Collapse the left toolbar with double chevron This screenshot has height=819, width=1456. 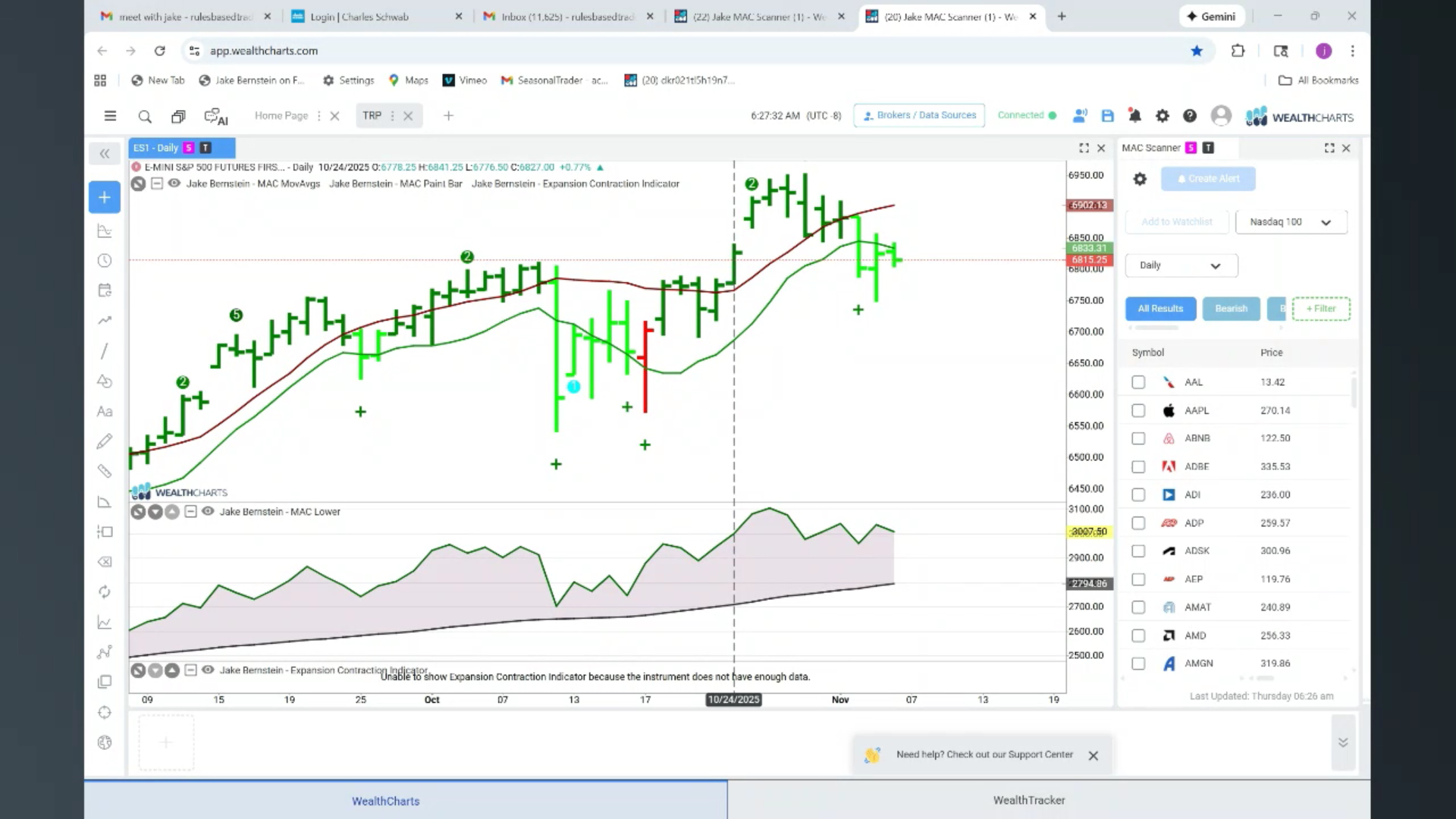pyautogui.click(x=105, y=154)
